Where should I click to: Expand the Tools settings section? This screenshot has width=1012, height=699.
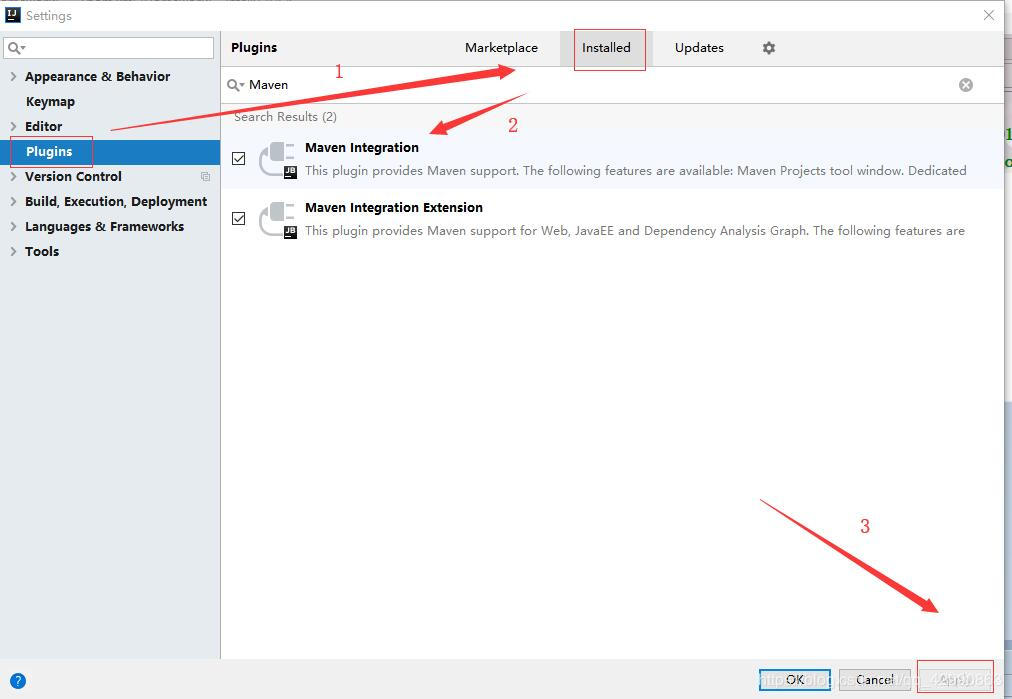13,251
